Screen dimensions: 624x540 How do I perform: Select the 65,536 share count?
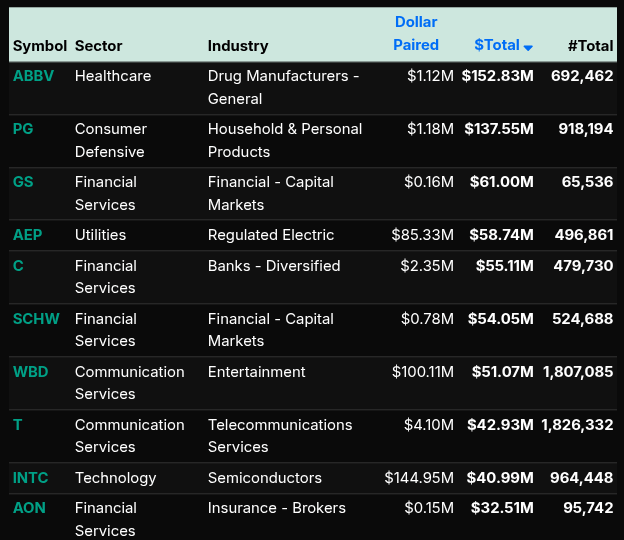[587, 182]
